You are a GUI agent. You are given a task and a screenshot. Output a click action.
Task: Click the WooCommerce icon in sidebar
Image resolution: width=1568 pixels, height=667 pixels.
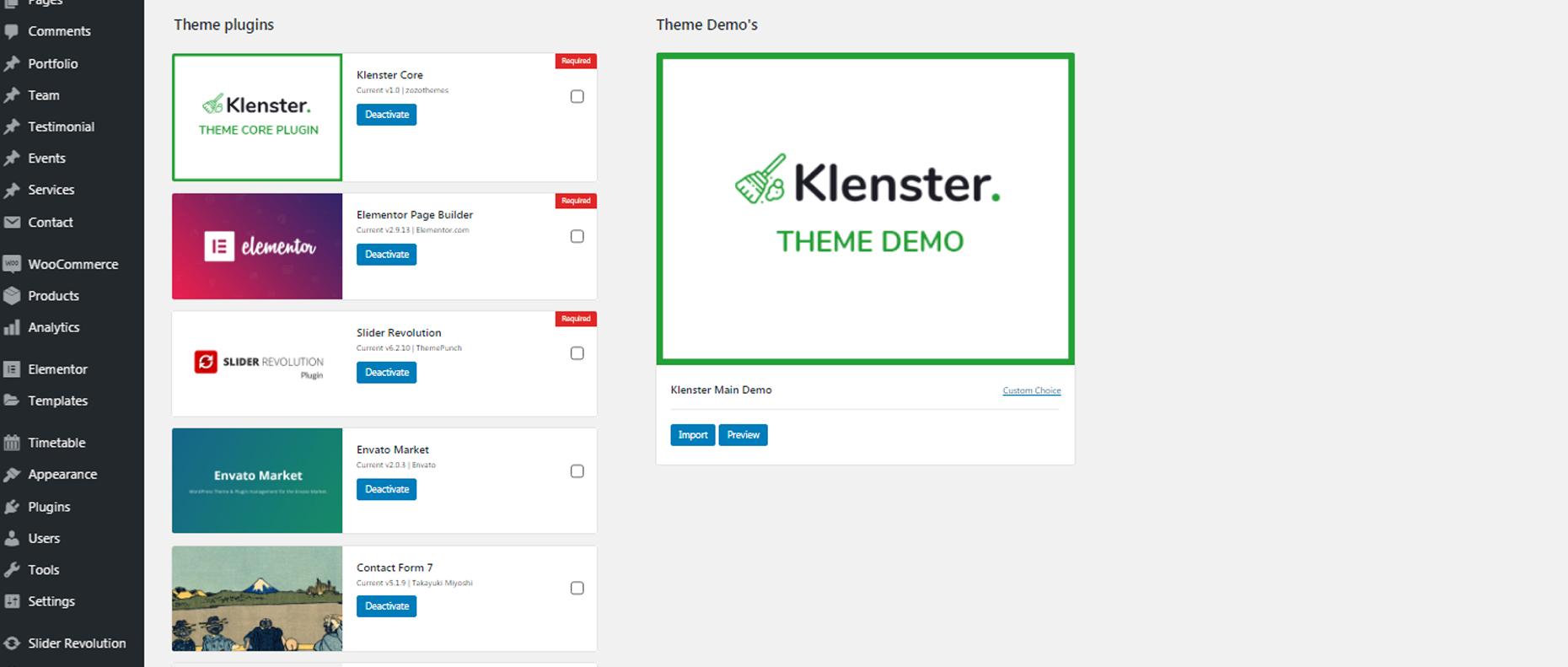[x=12, y=264]
